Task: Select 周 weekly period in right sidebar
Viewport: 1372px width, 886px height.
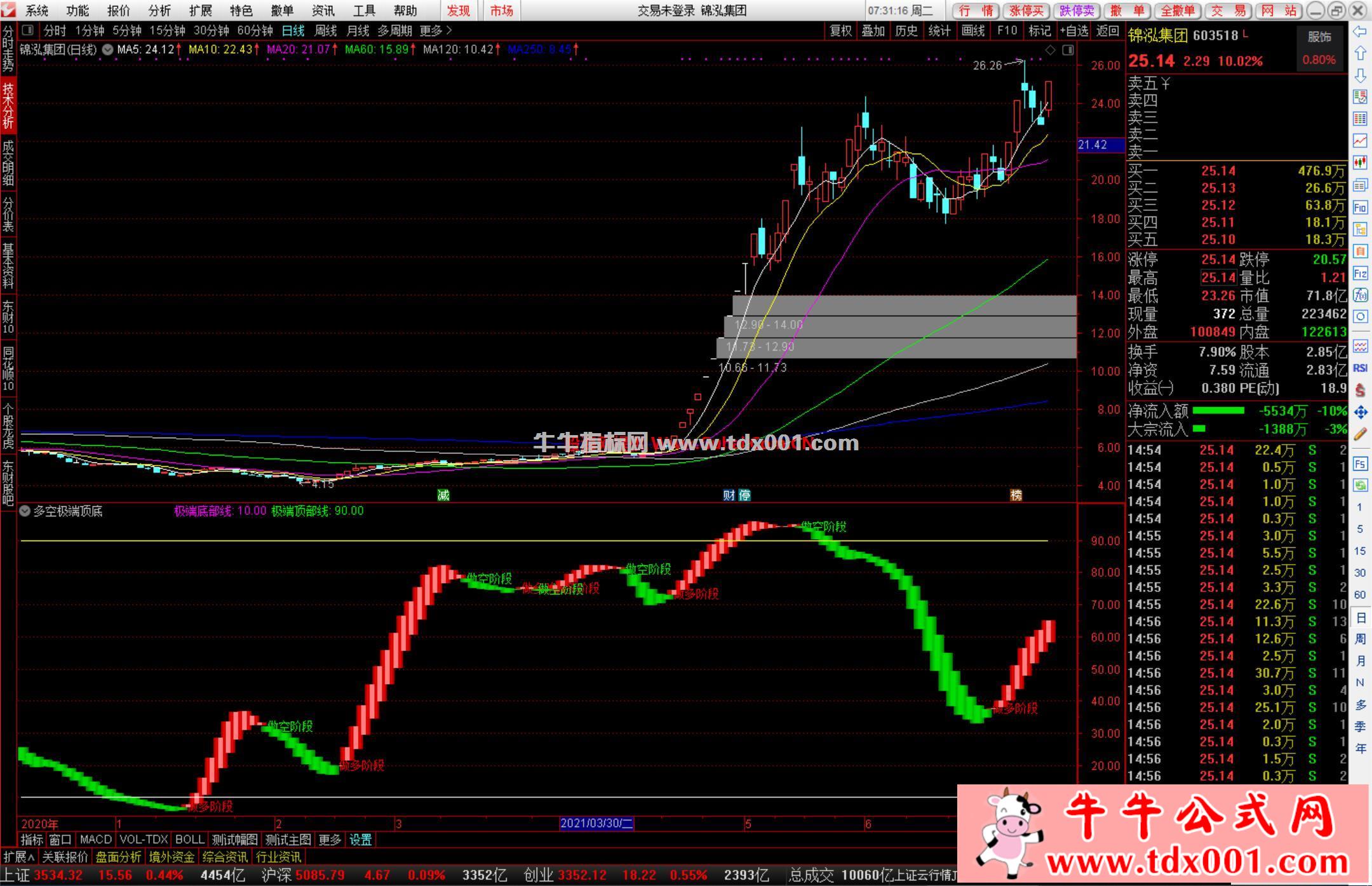Action: pyautogui.click(x=1360, y=639)
